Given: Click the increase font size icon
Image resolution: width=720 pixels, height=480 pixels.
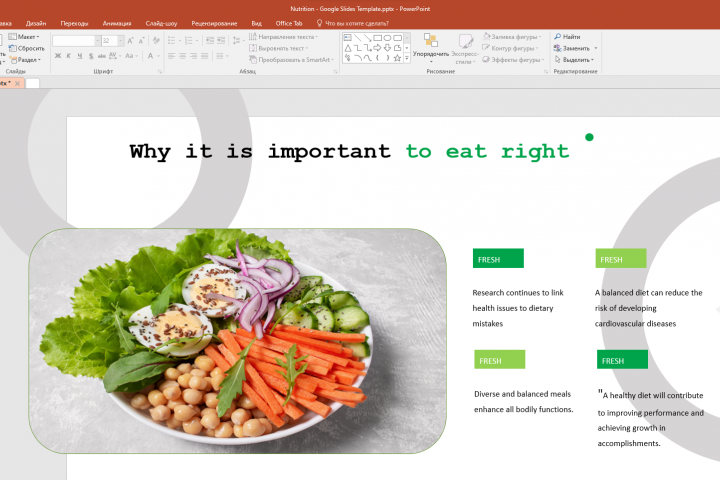Looking at the screenshot, I should click(x=130, y=41).
